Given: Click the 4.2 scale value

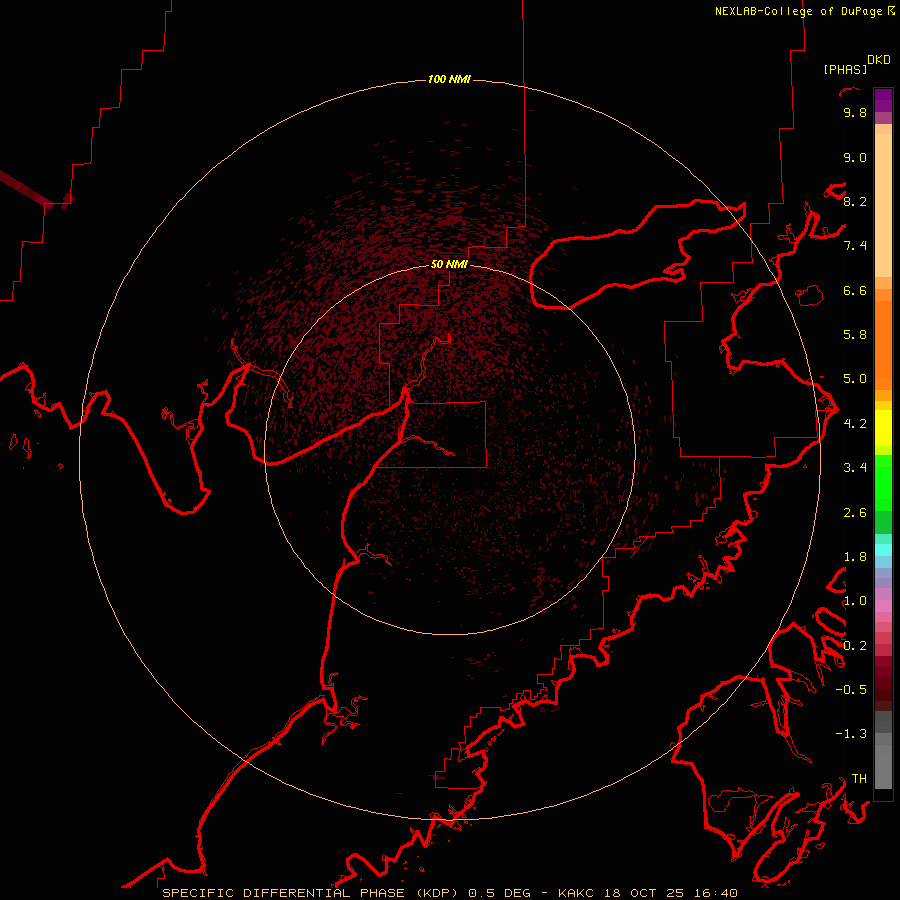Looking at the screenshot, I should tap(855, 424).
